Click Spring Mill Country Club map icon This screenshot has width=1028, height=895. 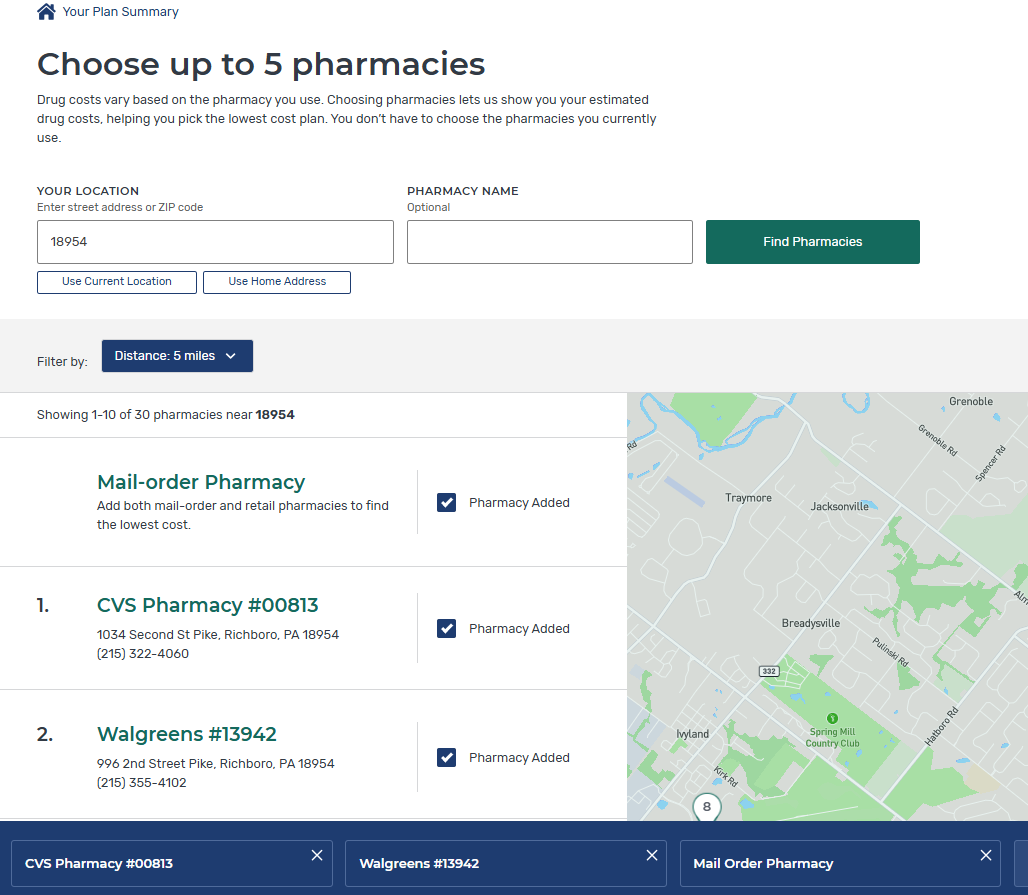[x=832, y=718]
